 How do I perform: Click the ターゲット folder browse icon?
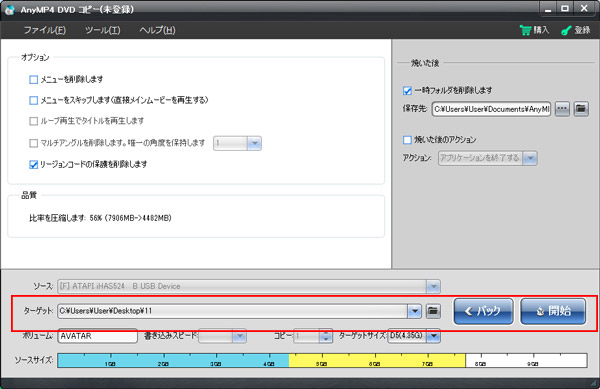tap(433, 311)
